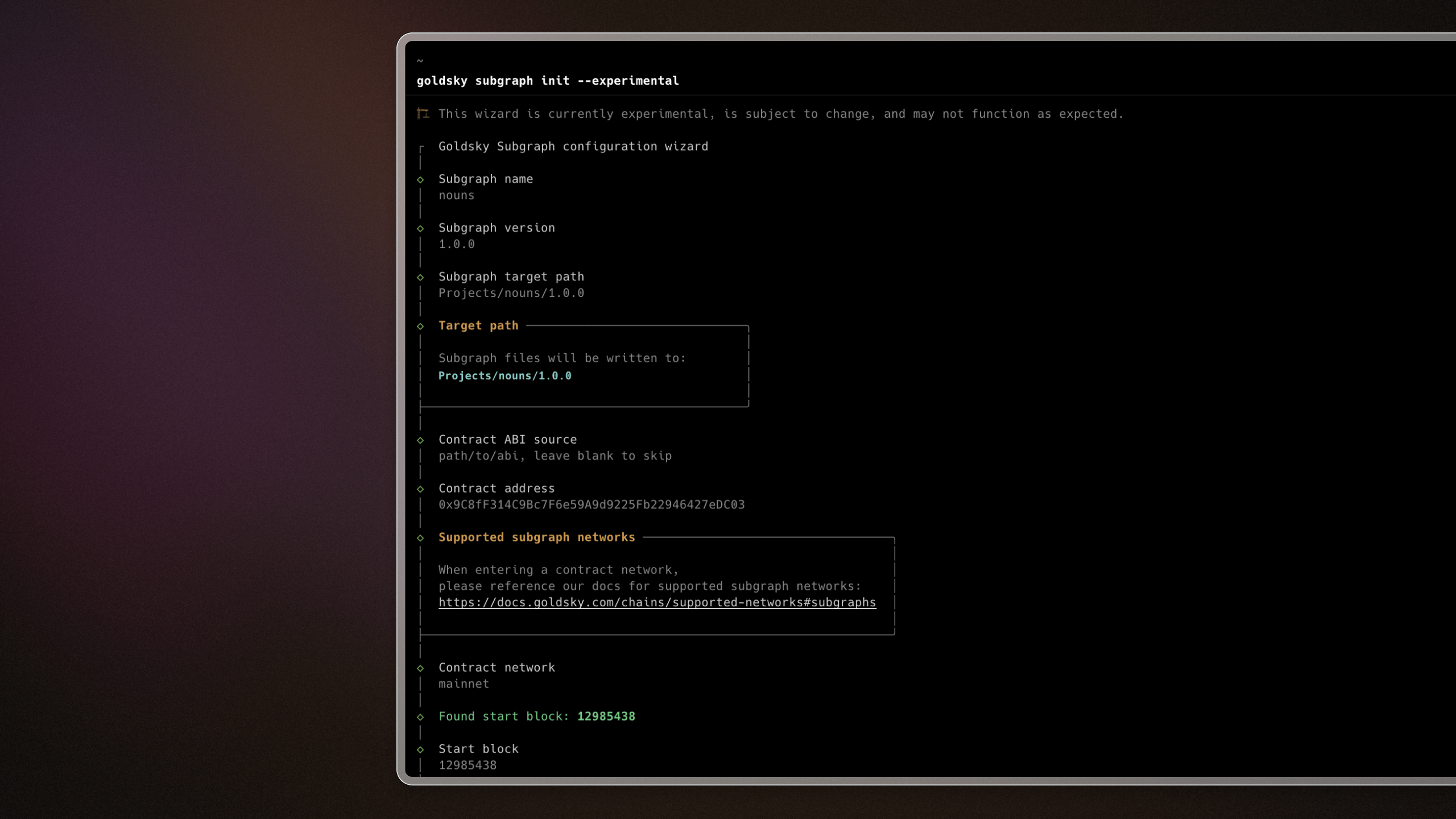This screenshot has width=1456, height=819.
Task: Select the cyan 'Projects/nouns/1.0.0' path in the box
Action: 504,376
